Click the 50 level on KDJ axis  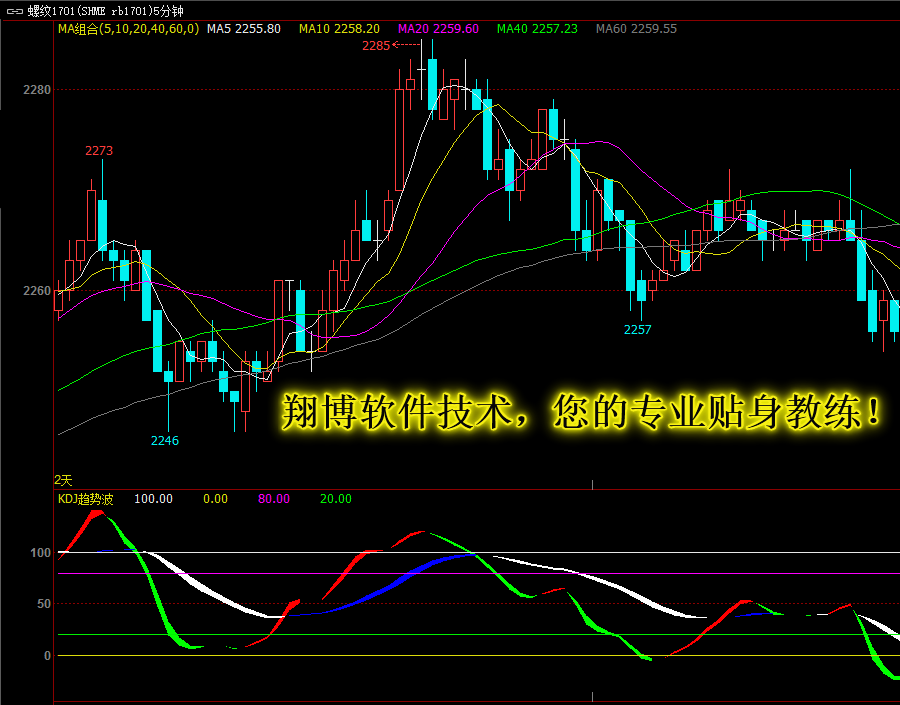[x=44, y=604]
